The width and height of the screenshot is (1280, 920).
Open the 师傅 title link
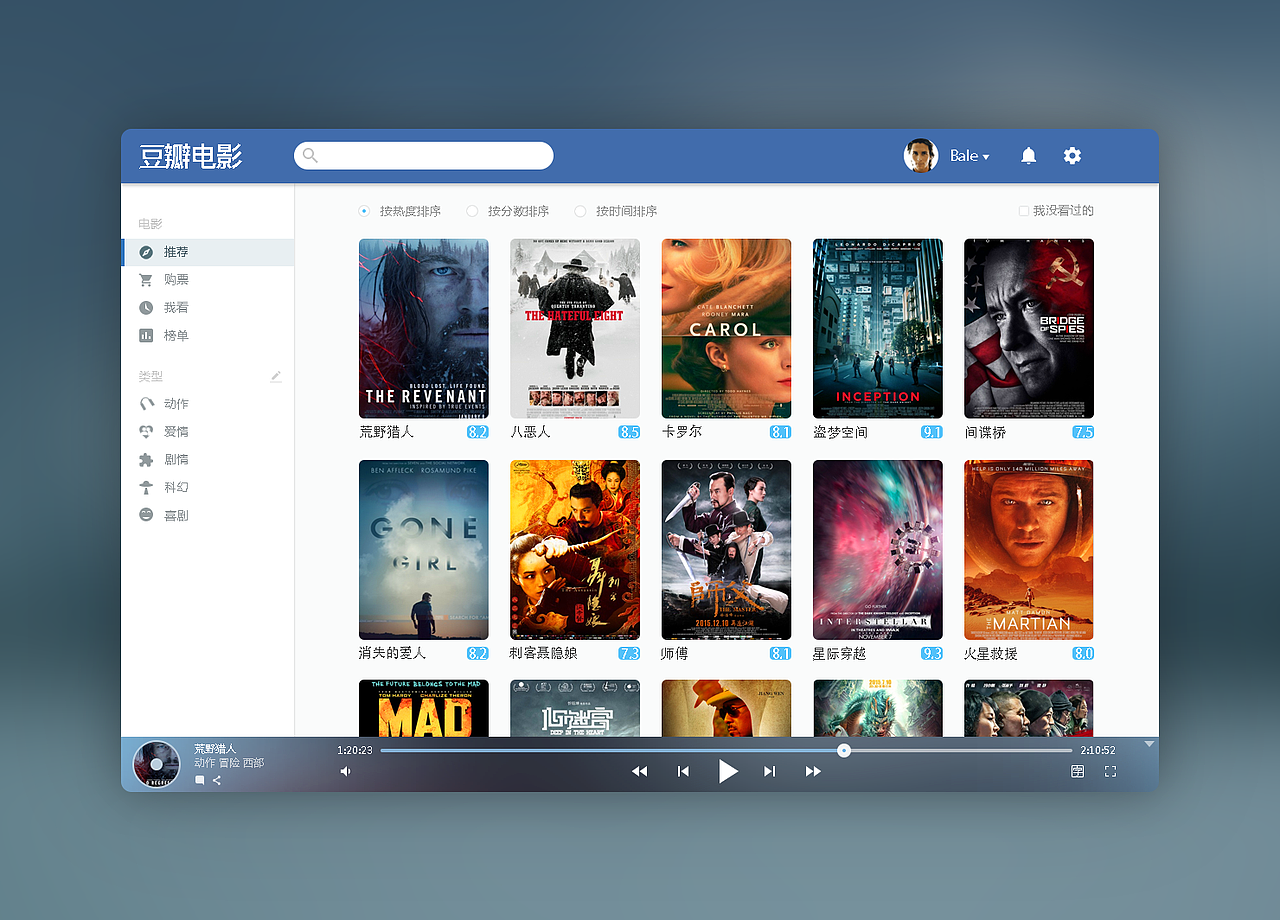pos(675,653)
